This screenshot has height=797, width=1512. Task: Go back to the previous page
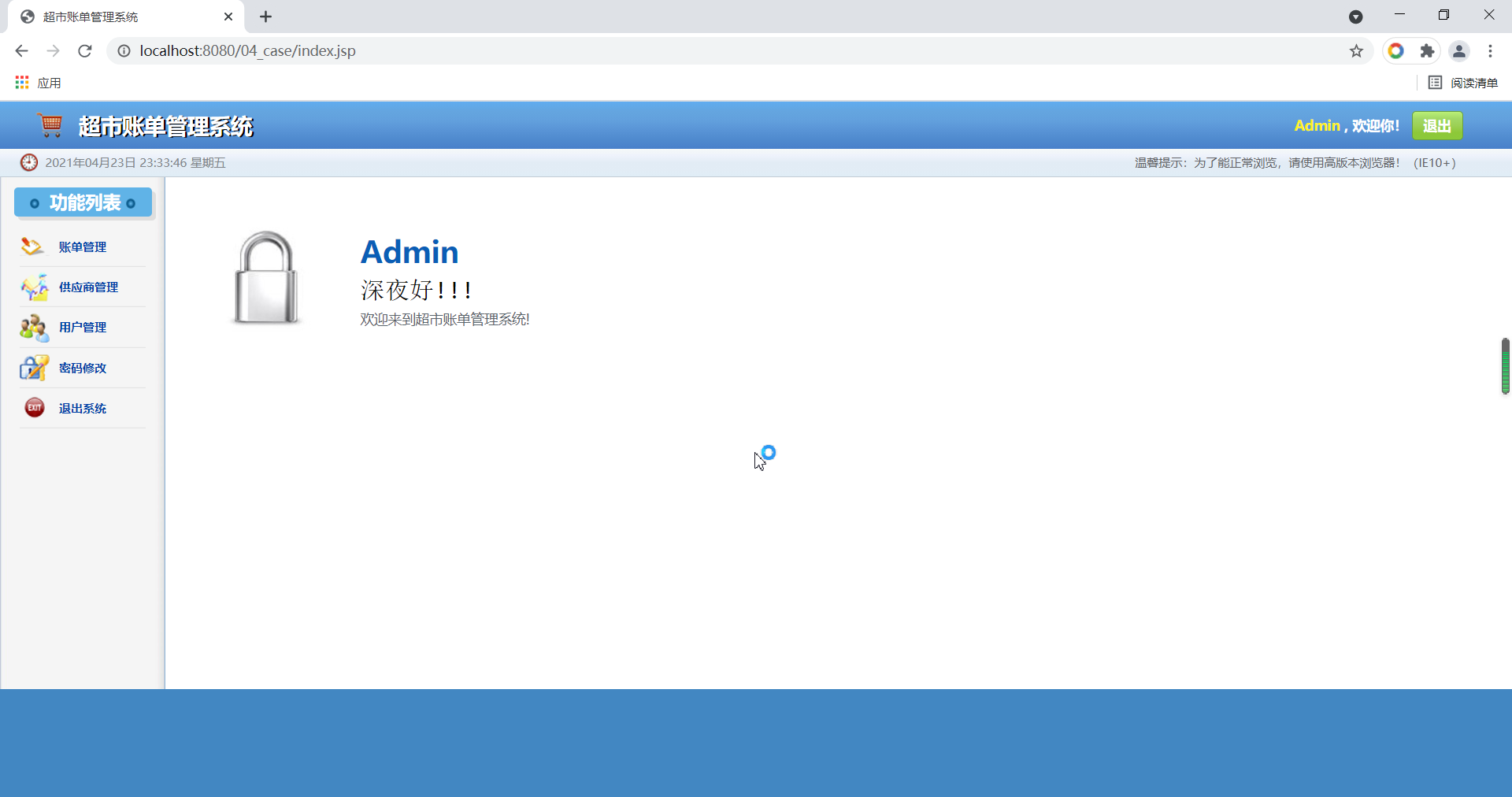point(21,51)
